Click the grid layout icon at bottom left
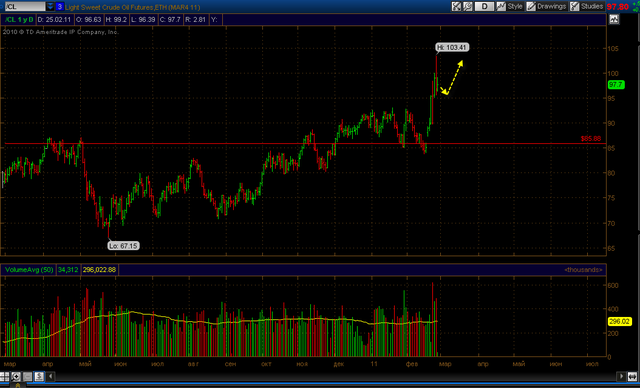Screen dimensions: 640x388 pyautogui.click(x=4, y=377)
